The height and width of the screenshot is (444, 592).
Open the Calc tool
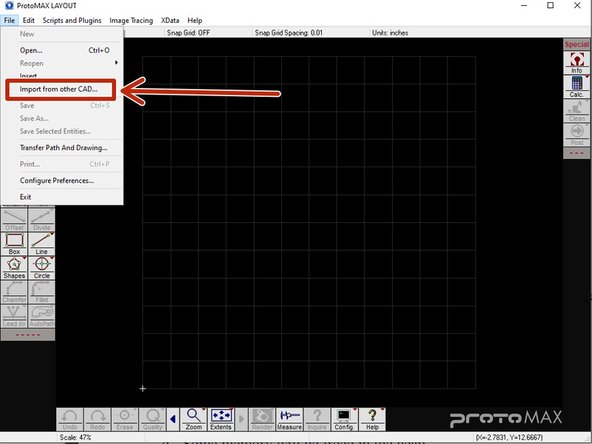577,87
